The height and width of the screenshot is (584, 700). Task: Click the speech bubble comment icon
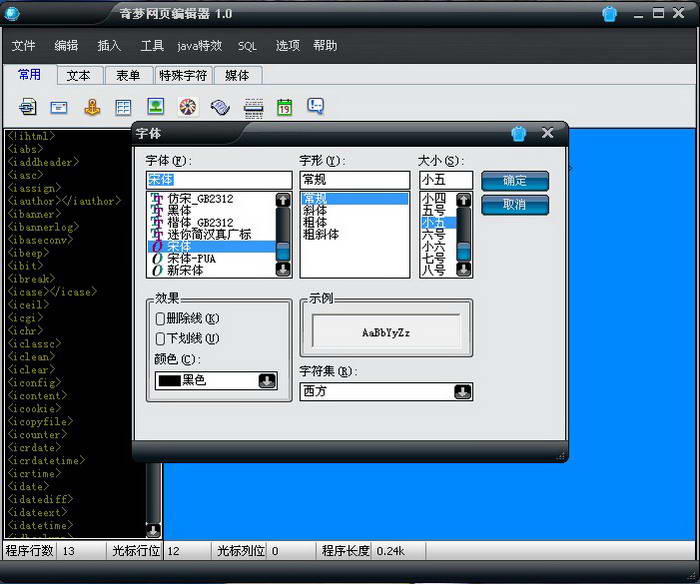coord(316,106)
